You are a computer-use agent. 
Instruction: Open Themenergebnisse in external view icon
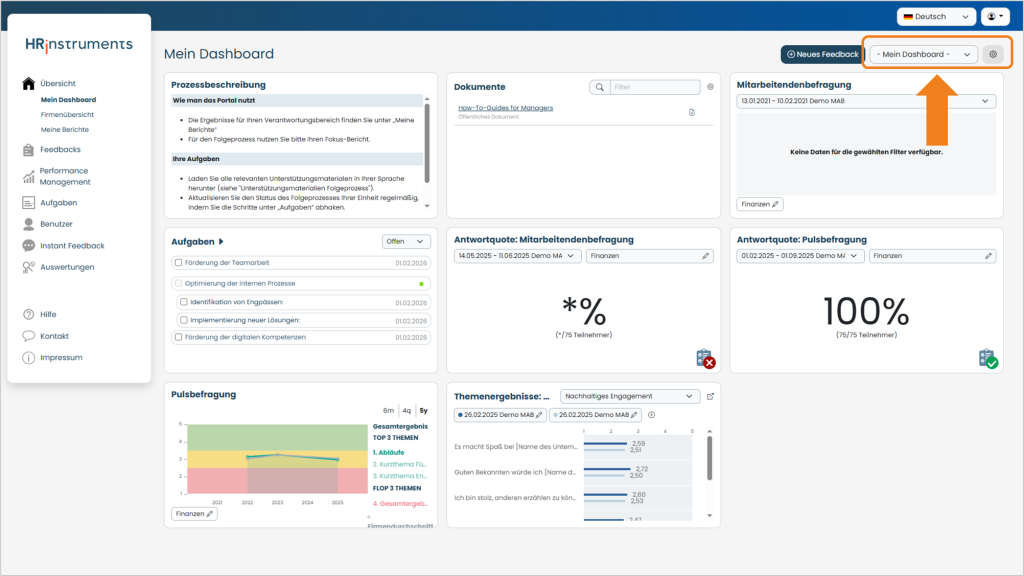pos(711,396)
